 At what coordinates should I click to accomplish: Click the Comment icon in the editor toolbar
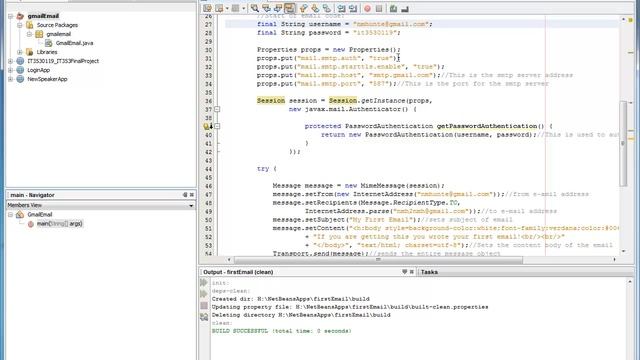[393, 9]
